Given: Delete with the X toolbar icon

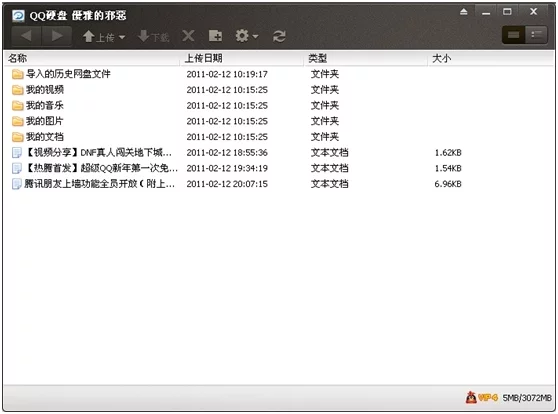Looking at the screenshot, I should click(188, 36).
